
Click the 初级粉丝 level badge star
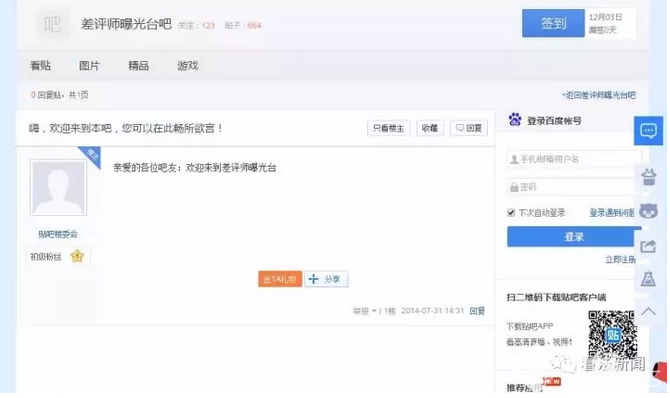click(77, 256)
